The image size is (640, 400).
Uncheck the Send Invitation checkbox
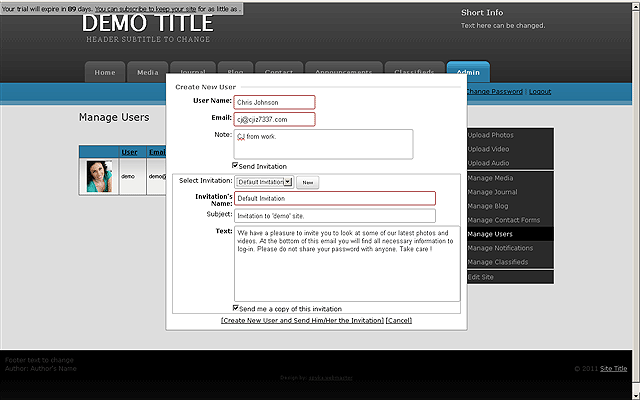[x=235, y=166]
